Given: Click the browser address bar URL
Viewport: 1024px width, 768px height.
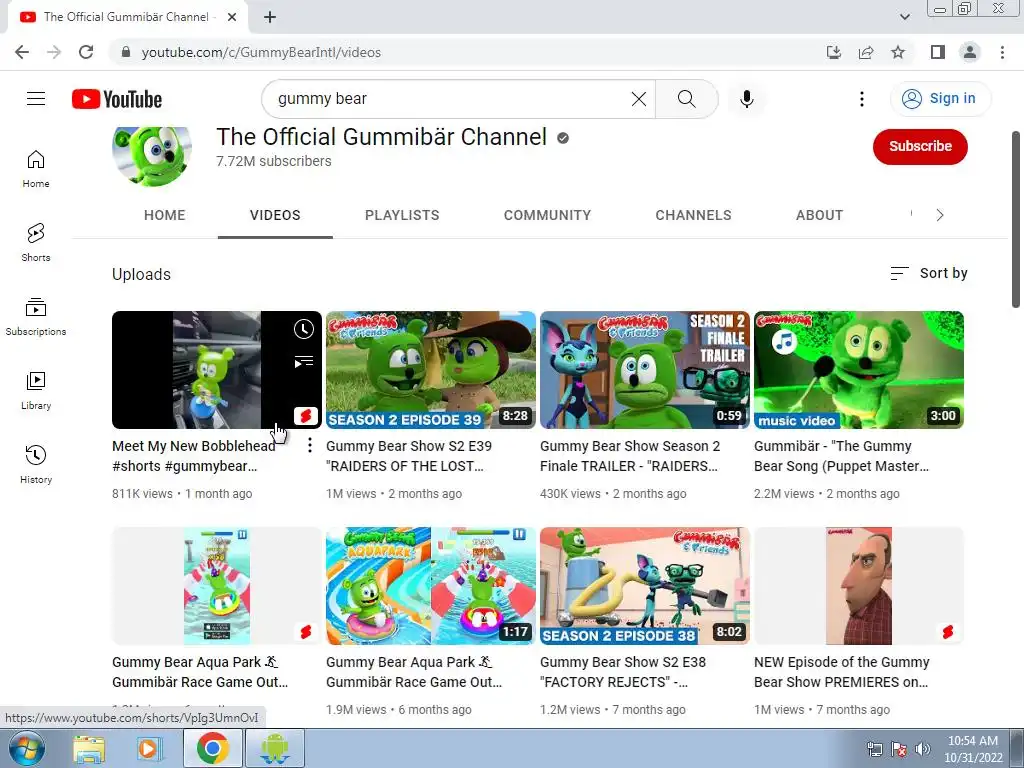Looking at the screenshot, I should tap(261, 52).
